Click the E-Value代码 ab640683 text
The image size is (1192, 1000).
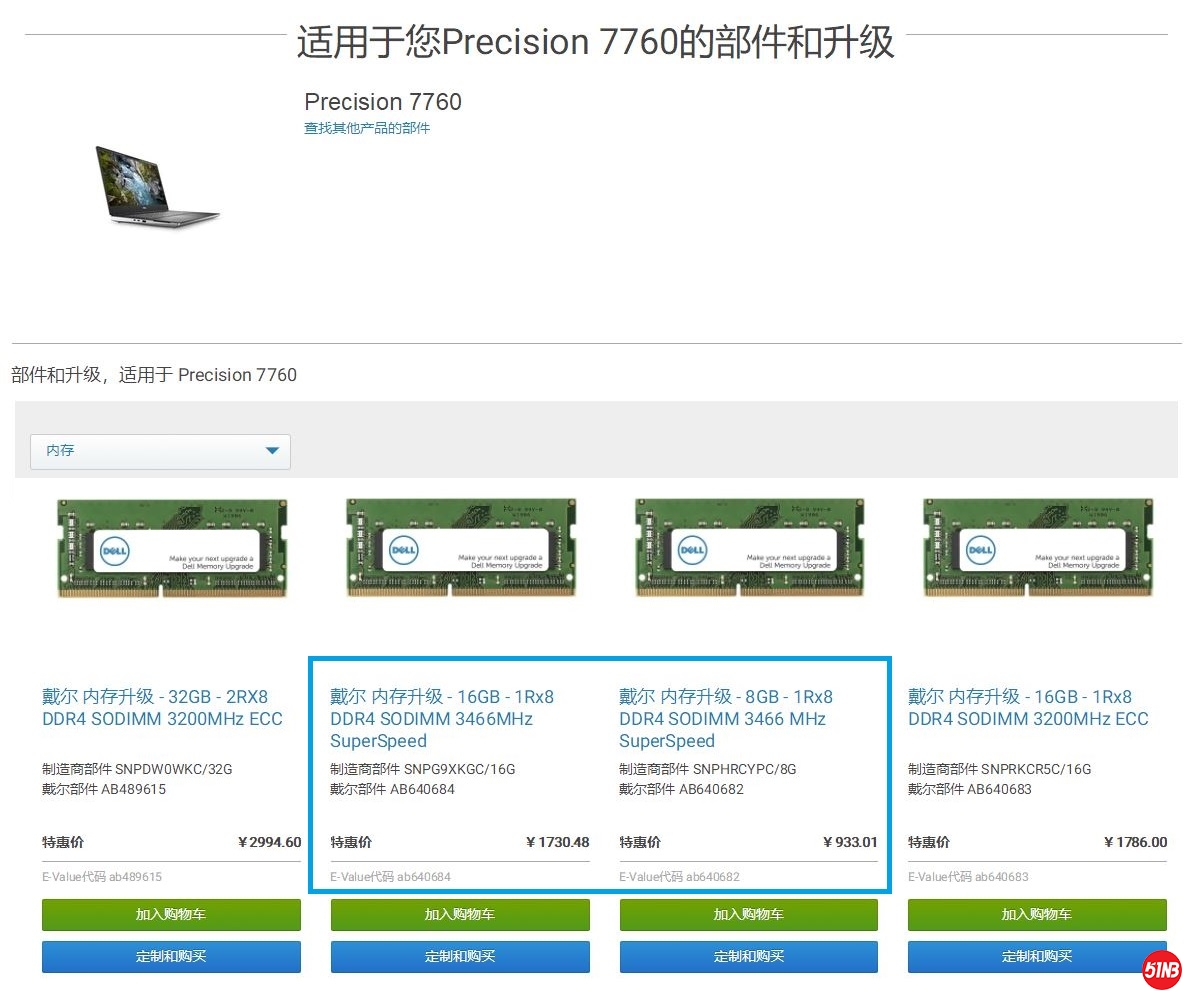968,877
